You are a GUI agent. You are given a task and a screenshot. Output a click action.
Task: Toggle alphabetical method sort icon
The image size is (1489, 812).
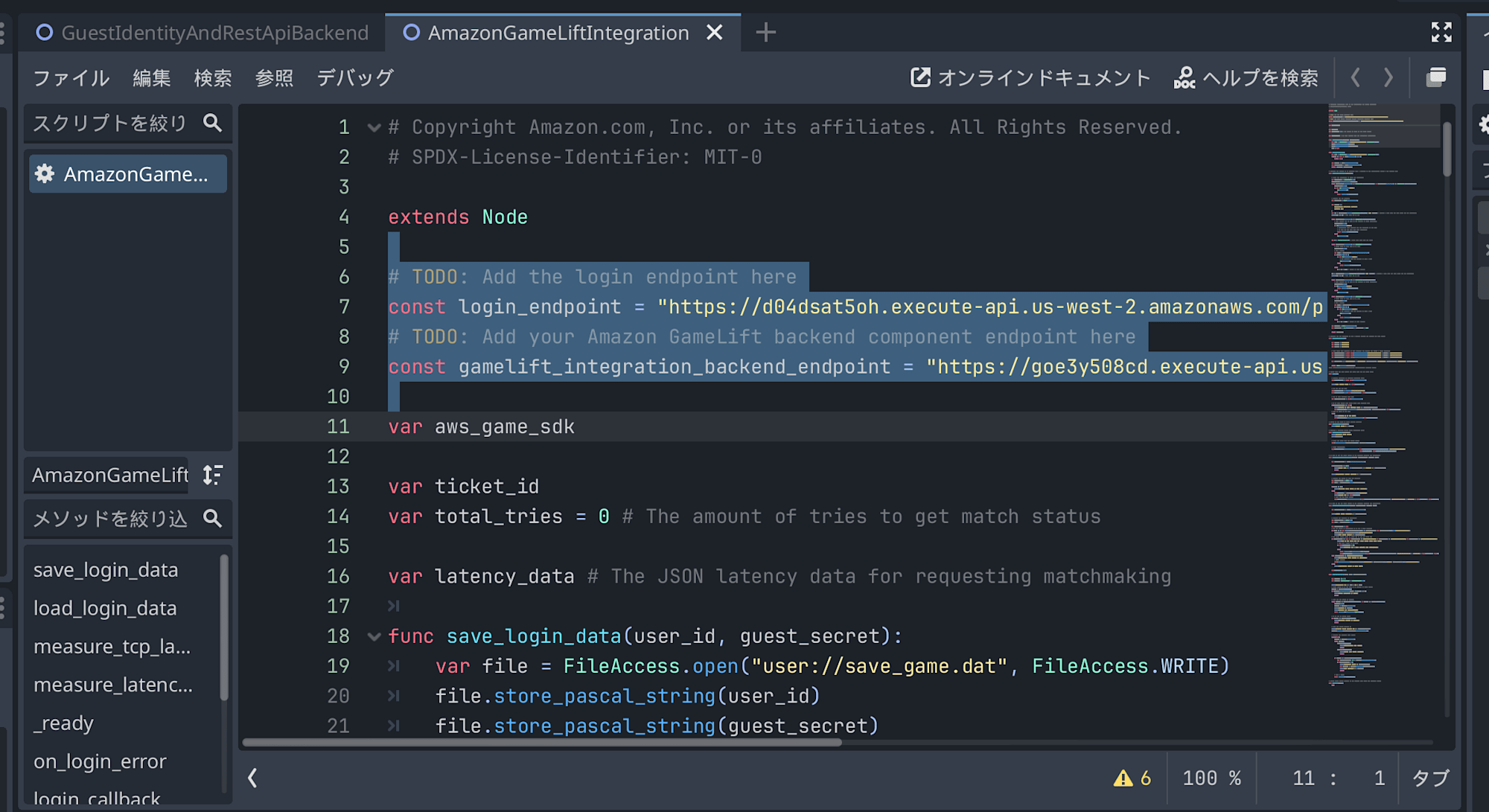(213, 475)
